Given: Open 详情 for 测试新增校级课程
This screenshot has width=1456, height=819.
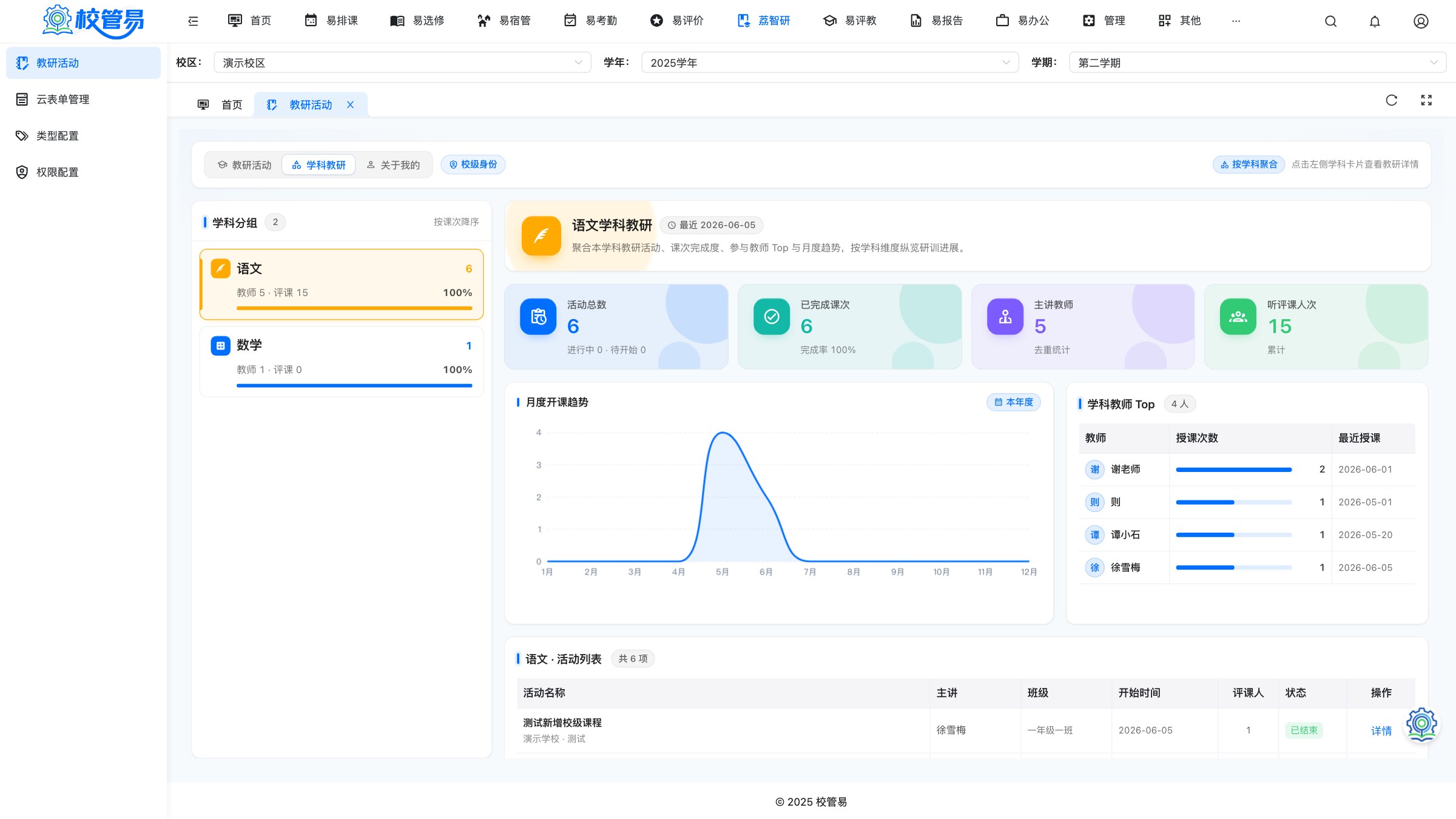Looking at the screenshot, I should (x=1381, y=730).
